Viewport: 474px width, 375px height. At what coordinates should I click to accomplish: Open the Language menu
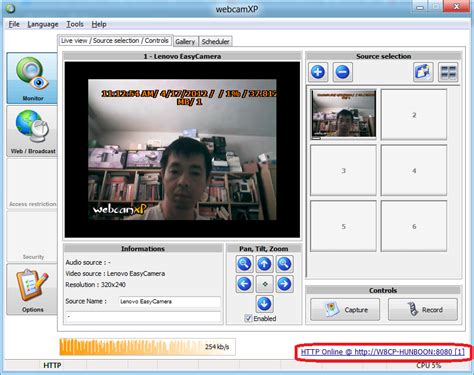[x=43, y=24]
